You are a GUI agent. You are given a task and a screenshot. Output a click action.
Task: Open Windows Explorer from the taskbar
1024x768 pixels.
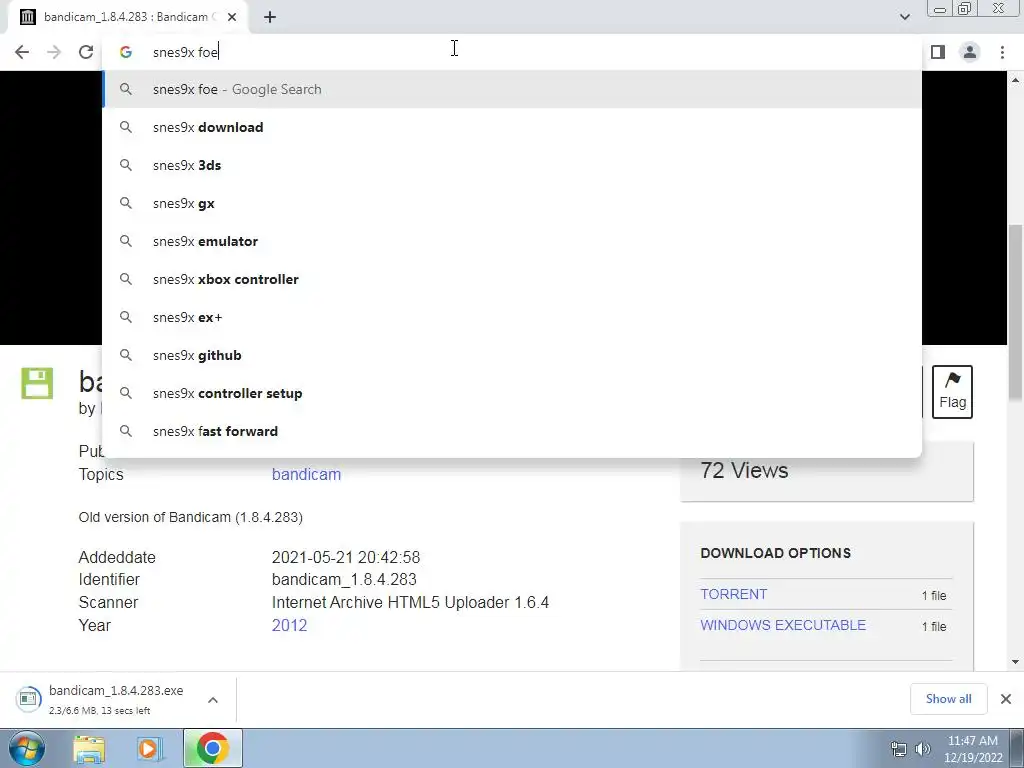(x=89, y=748)
